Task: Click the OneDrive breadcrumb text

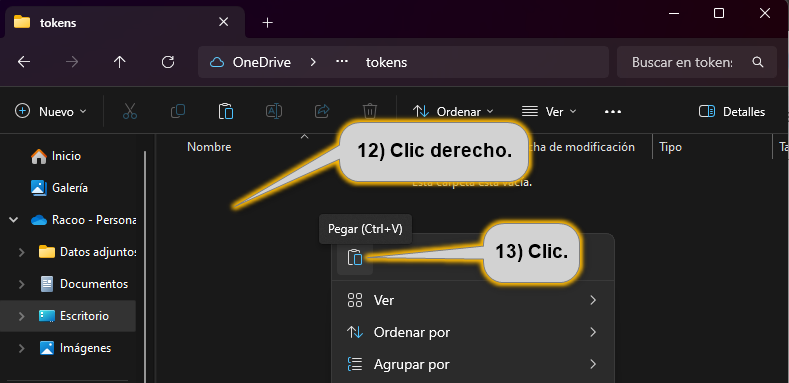Action: (x=262, y=62)
